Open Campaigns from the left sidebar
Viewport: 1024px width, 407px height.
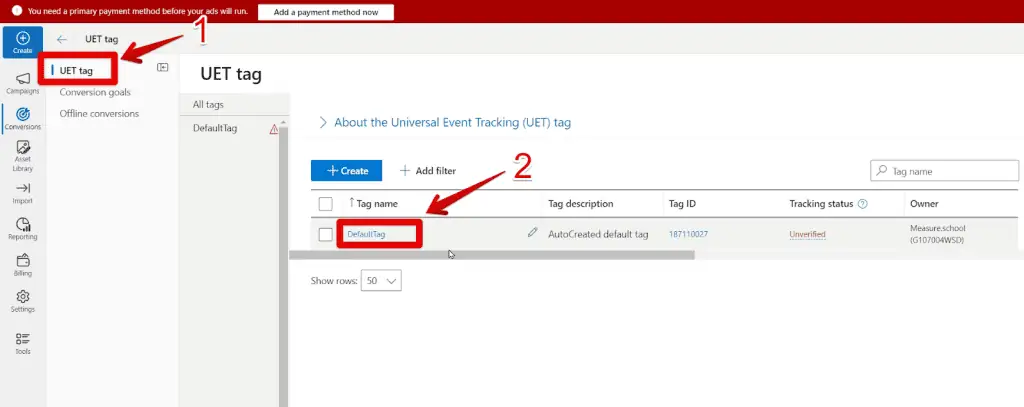(x=23, y=83)
